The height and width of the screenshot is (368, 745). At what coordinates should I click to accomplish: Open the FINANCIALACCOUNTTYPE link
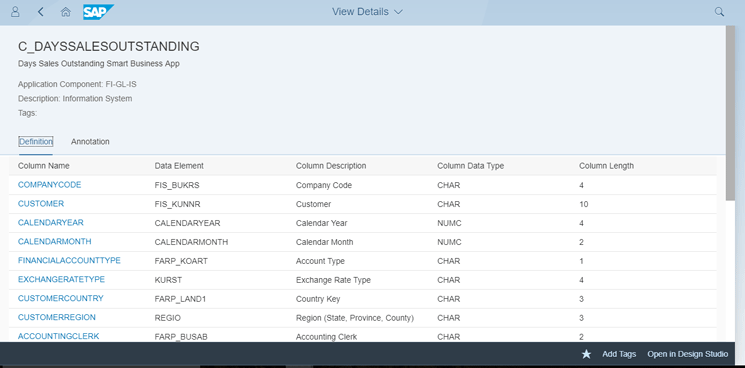pos(69,261)
